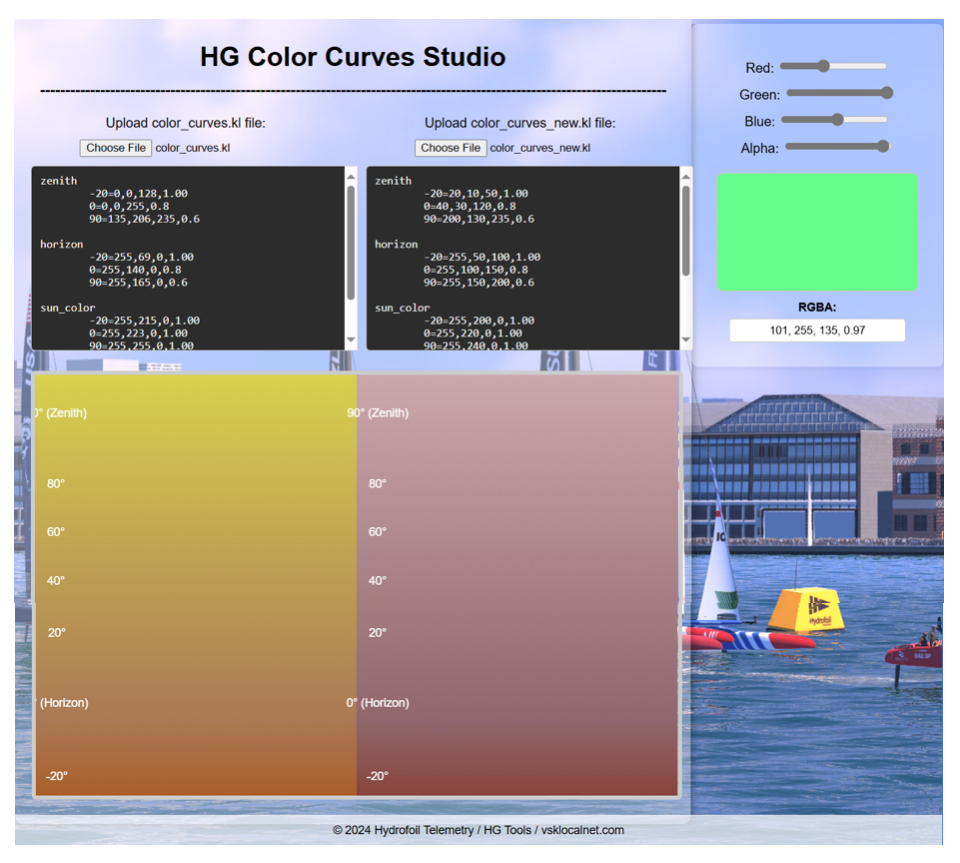The height and width of the screenshot is (863, 960).
Task: Click line '-20=0,0,128,1.00' in left panel
Action: point(138,193)
